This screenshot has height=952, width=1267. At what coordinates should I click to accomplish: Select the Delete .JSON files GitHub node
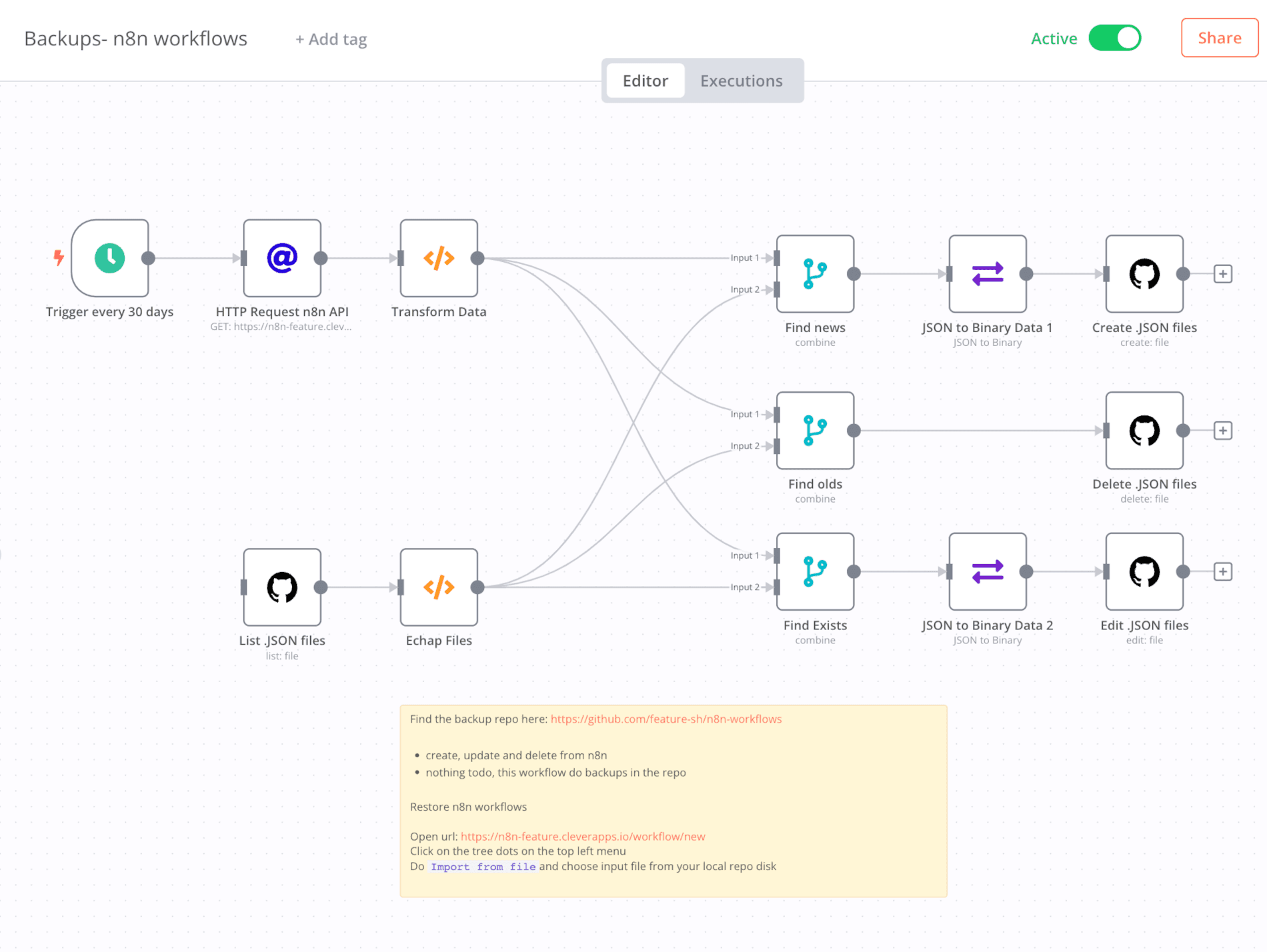pyautogui.click(x=1144, y=430)
